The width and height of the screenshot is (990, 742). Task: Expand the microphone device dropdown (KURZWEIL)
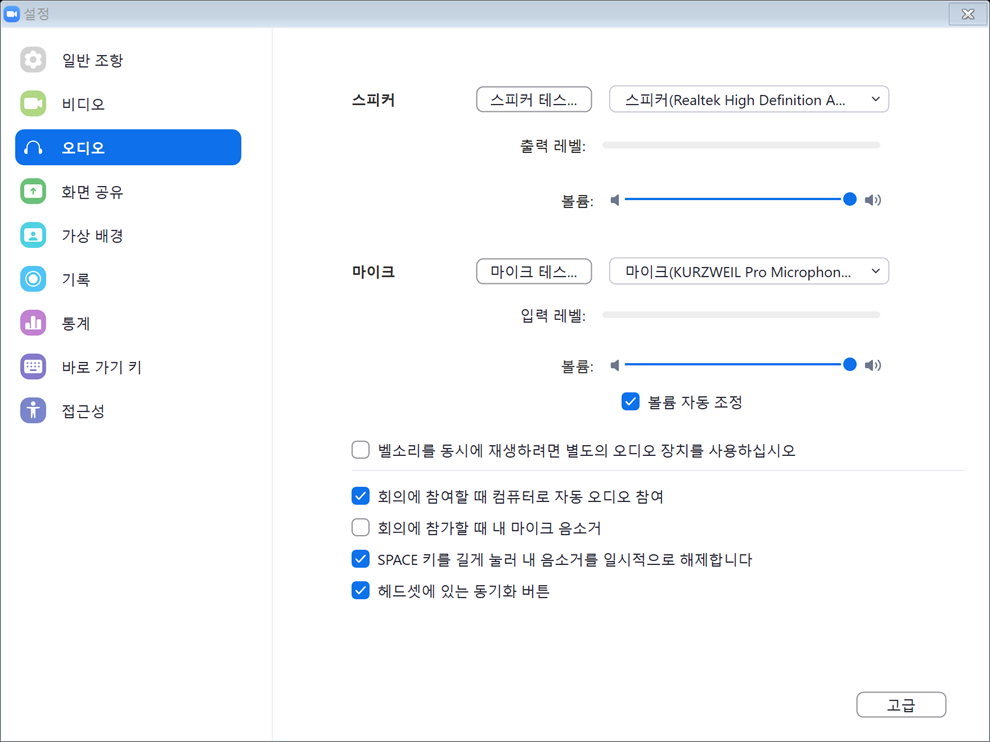[x=749, y=272]
